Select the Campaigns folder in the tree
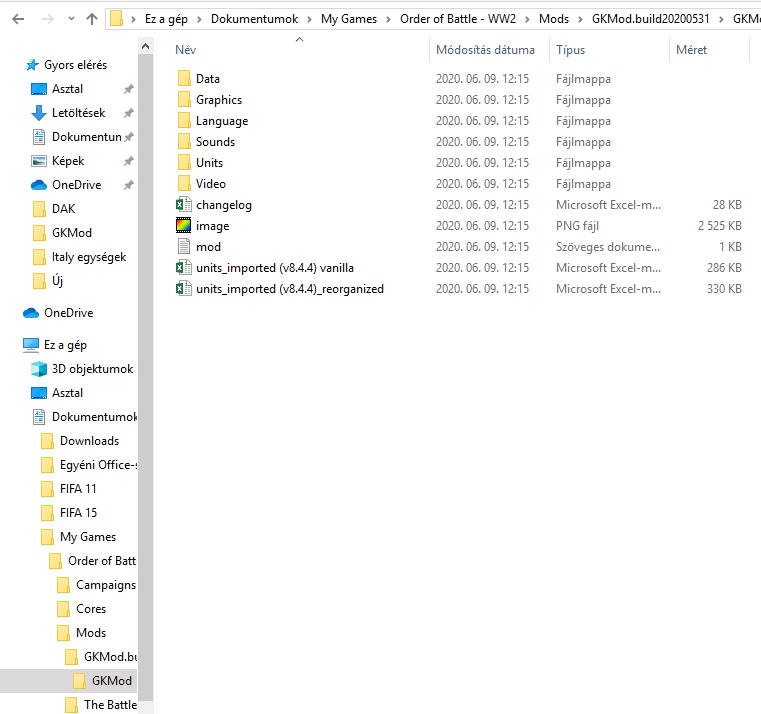 pos(105,585)
